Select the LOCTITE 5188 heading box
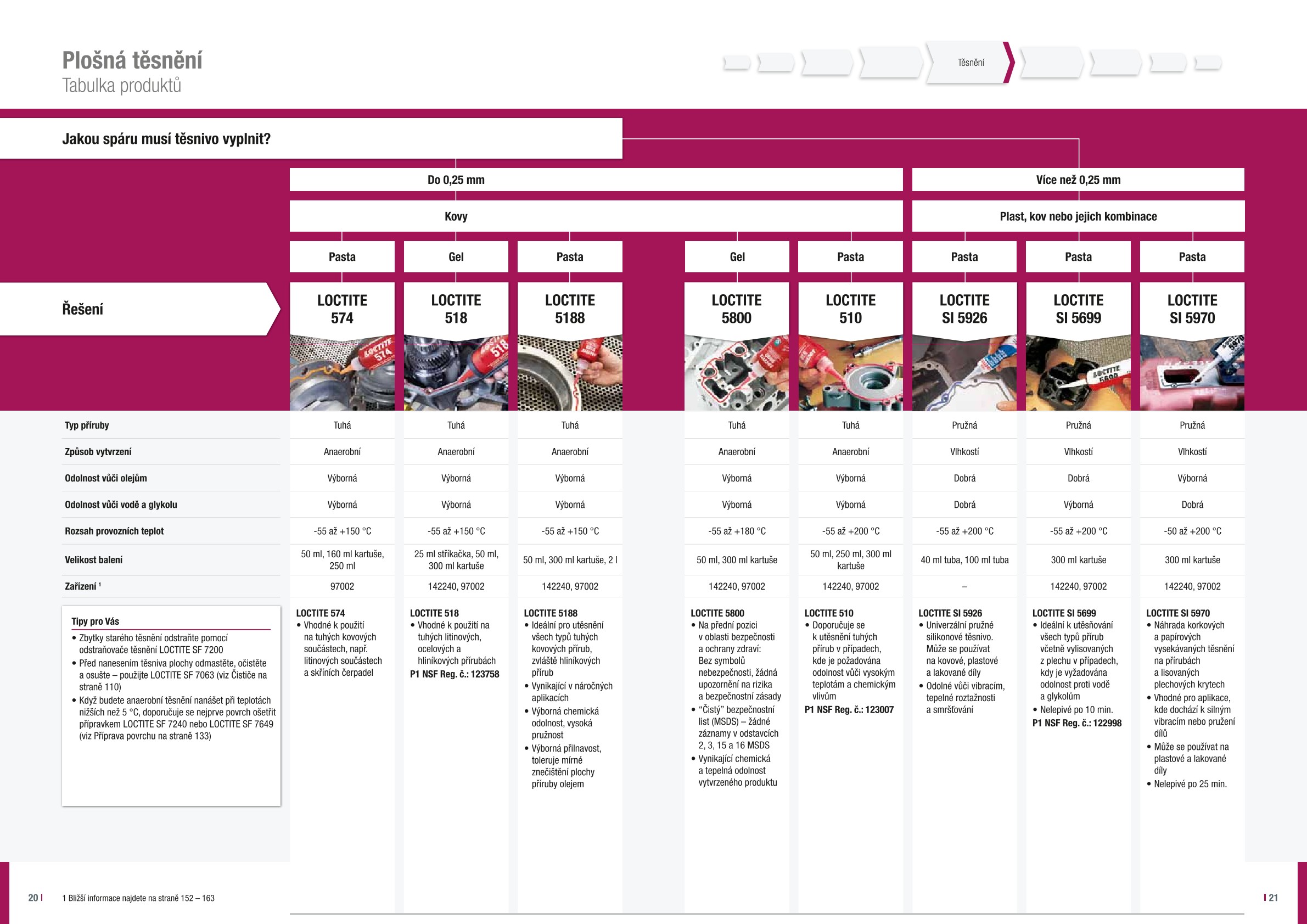This screenshot has width=1307, height=924. [x=570, y=309]
